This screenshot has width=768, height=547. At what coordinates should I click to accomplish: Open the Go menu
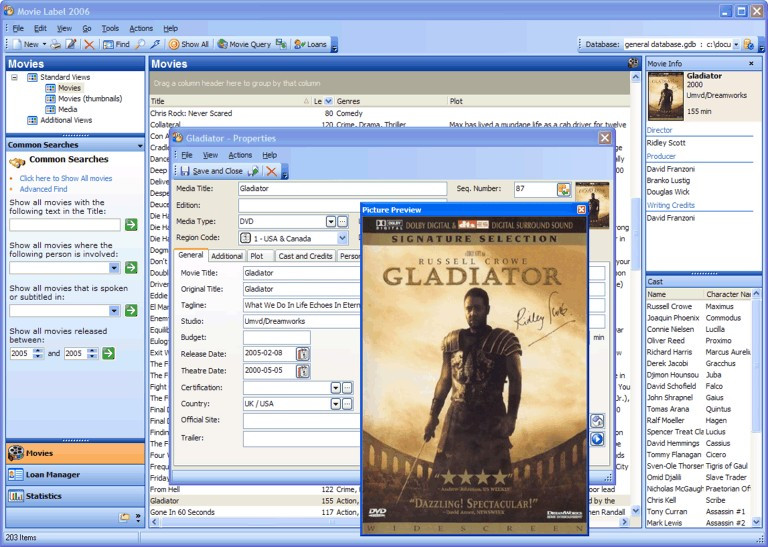coord(87,28)
